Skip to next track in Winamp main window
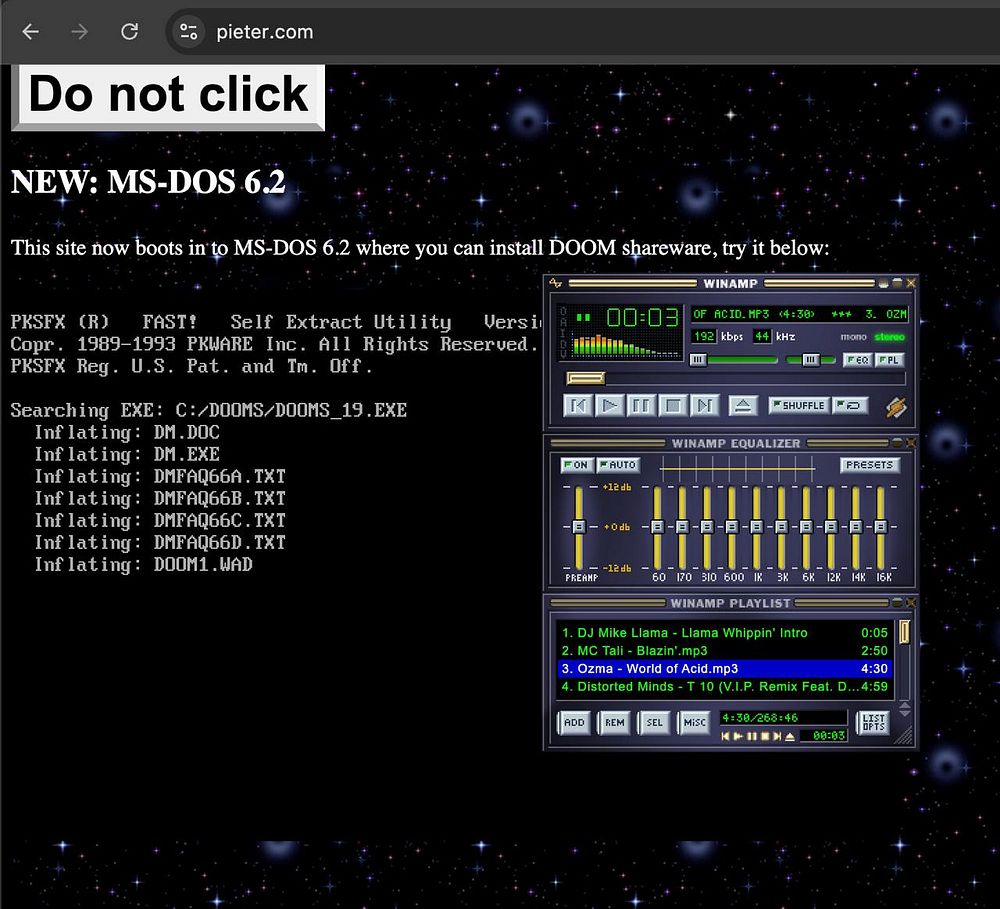1000x909 pixels. point(705,406)
